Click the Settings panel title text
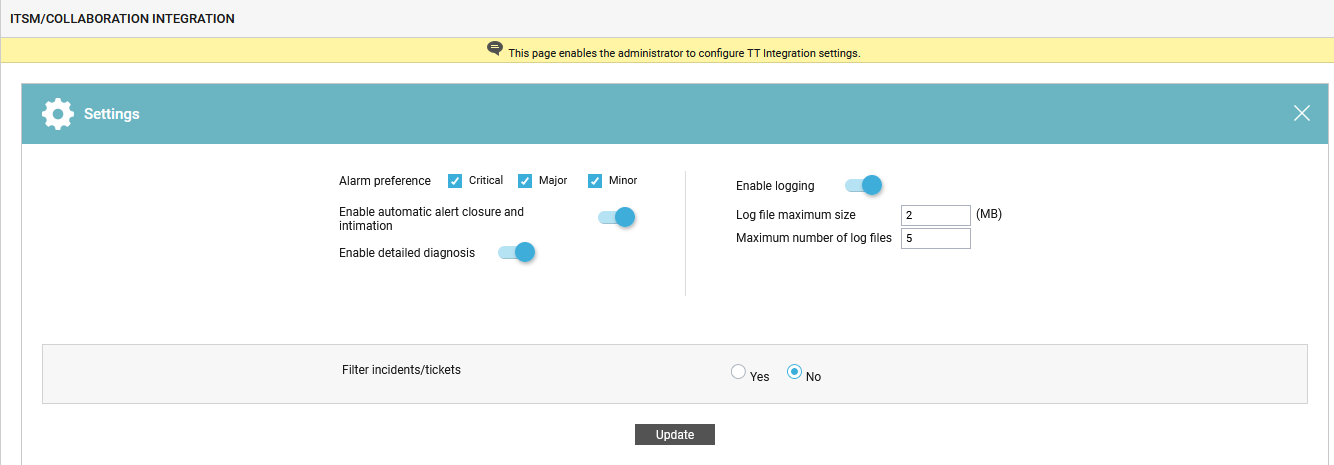1334x465 pixels. click(112, 114)
